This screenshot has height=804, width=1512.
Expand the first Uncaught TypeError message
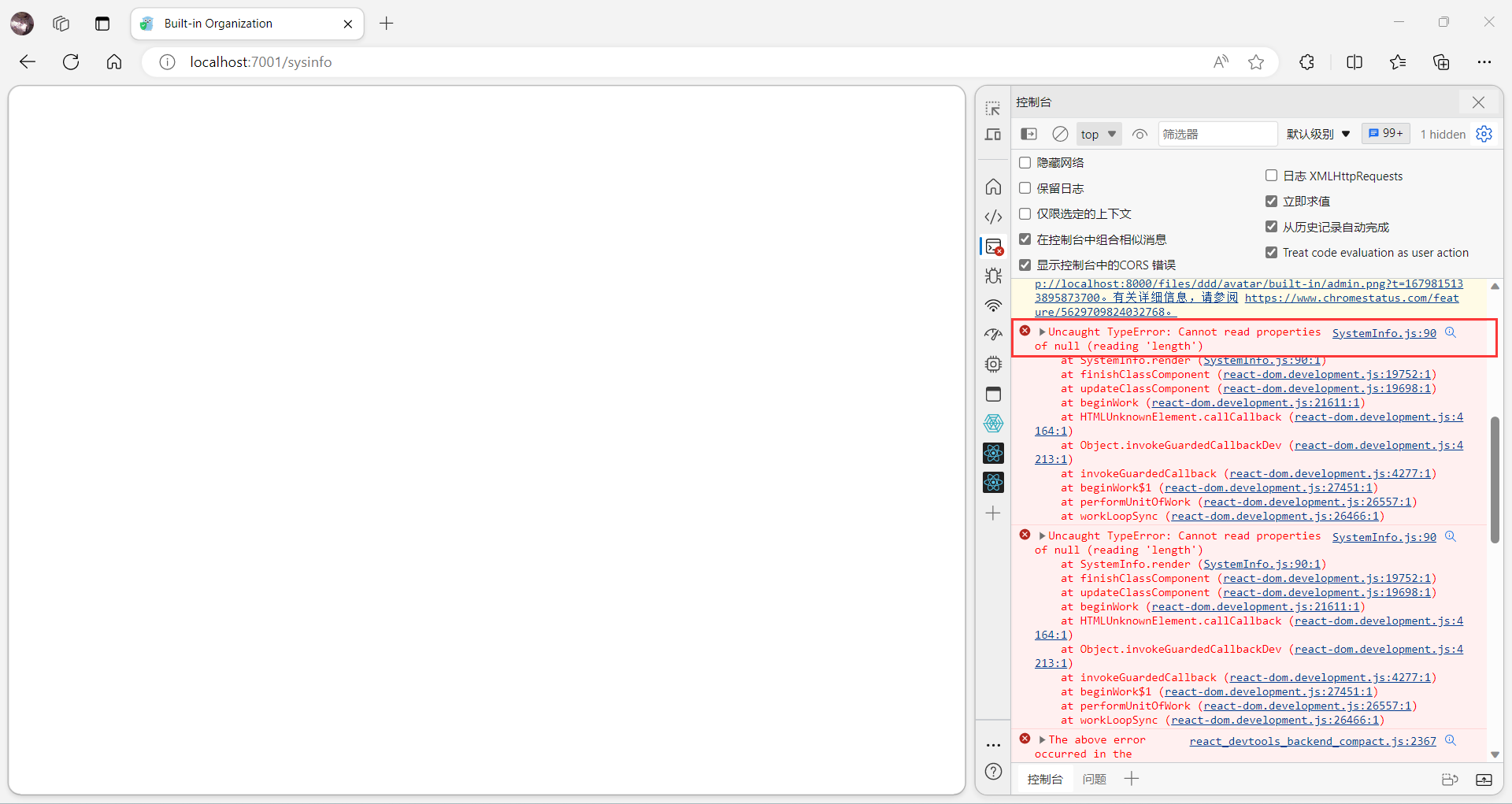pyautogui.click(x=1043, y=332)
